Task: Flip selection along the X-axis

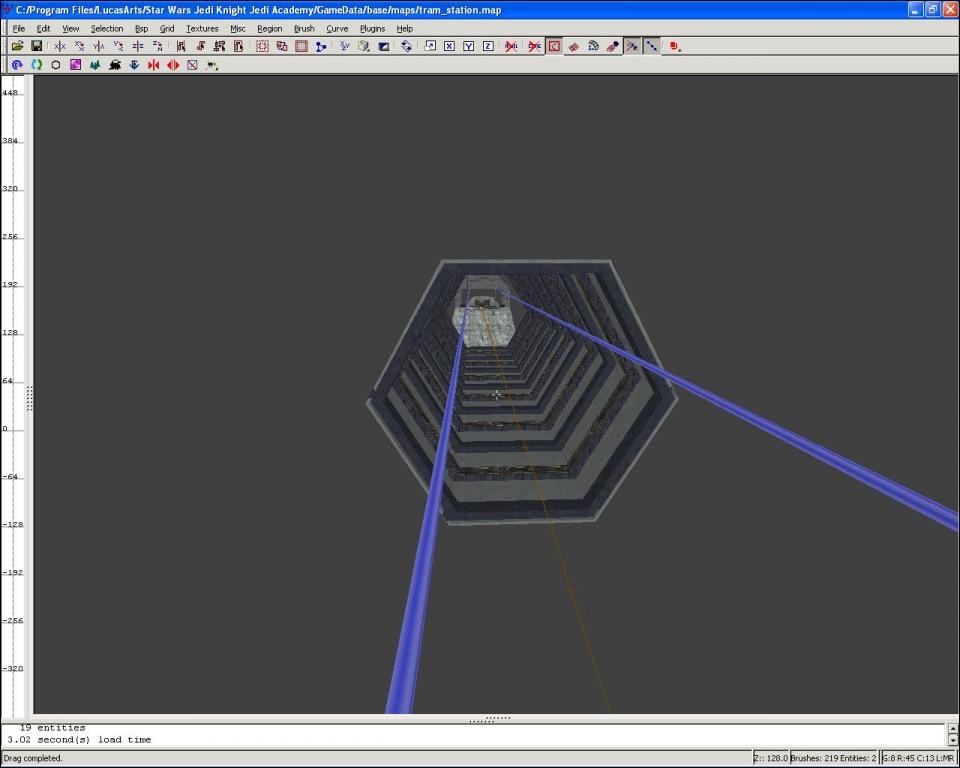Action: [60, 46]
